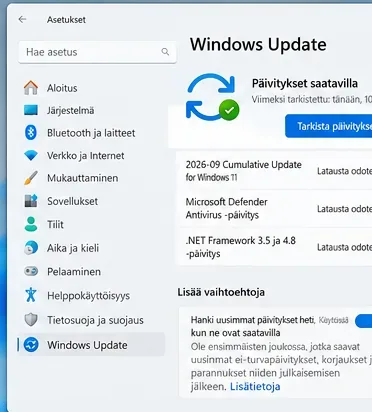This screenshot has height=412, width=372.
Task: Open Mukauttaminen settings page
Action: [x=83, y=178]
